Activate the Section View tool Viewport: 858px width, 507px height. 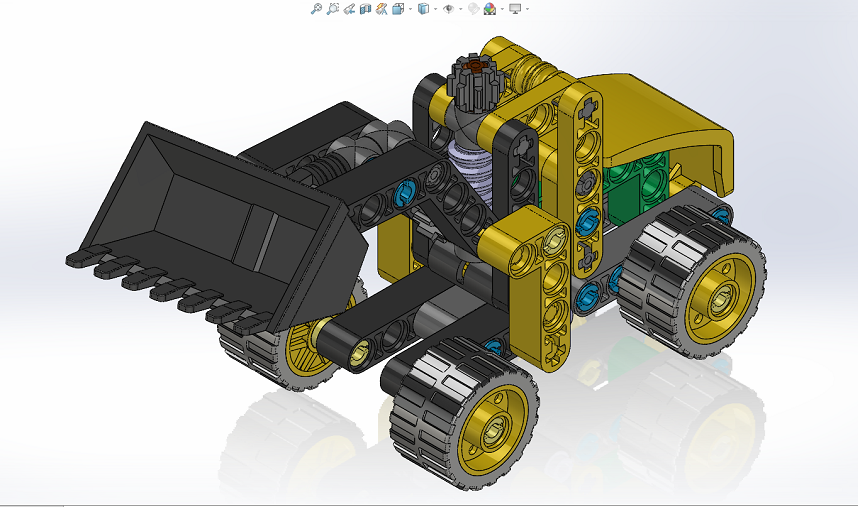click(x=366, y=9)
